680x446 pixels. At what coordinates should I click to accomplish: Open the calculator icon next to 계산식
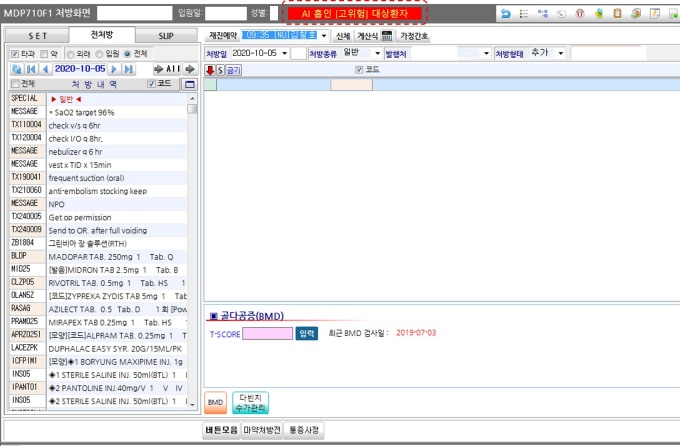click(386, 35)
